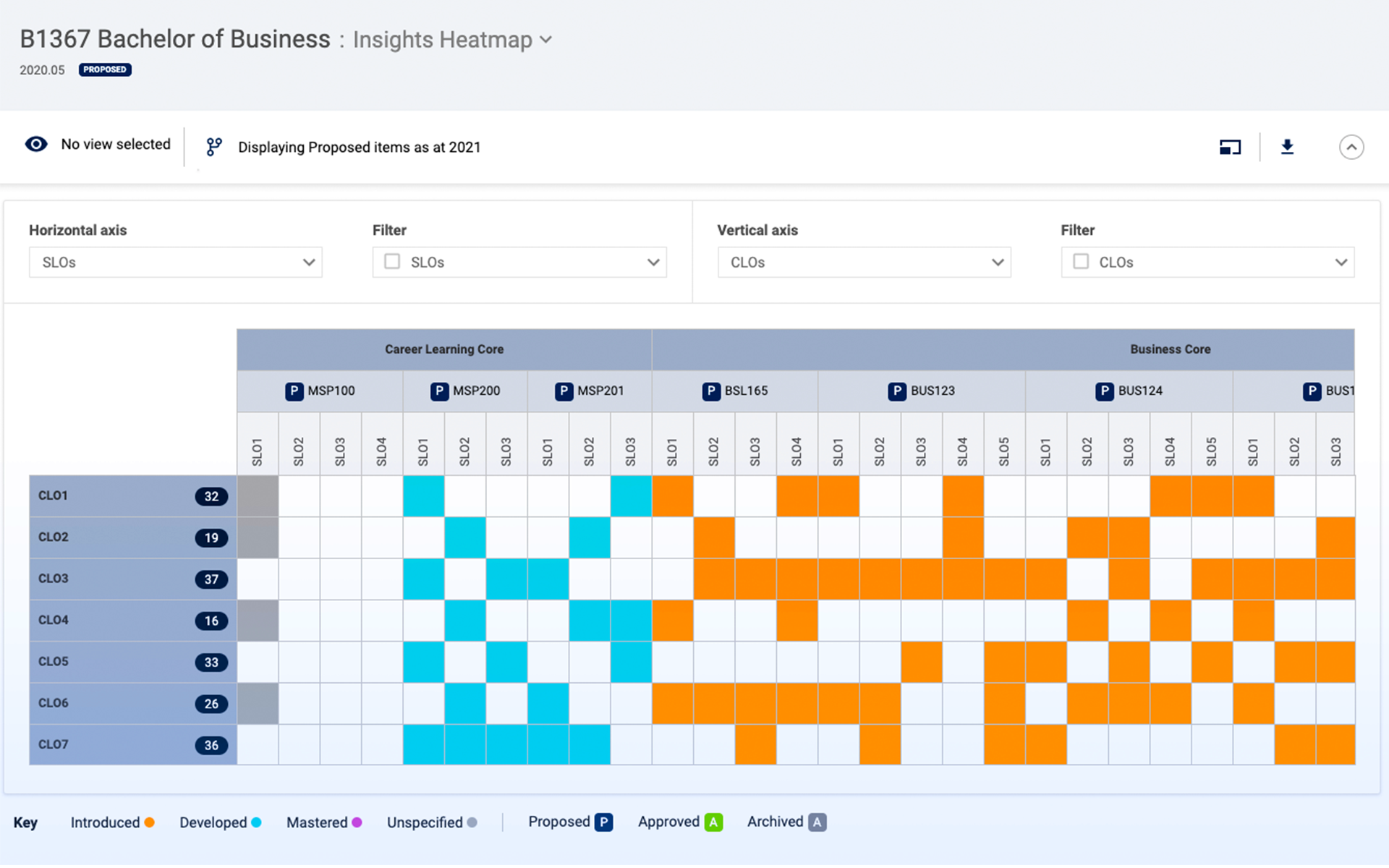Screen dimensions: 1389x868
Task: Open the Horizontal axis SLOs dropdown
Action: pyautogui.click(x=176, y=263)
